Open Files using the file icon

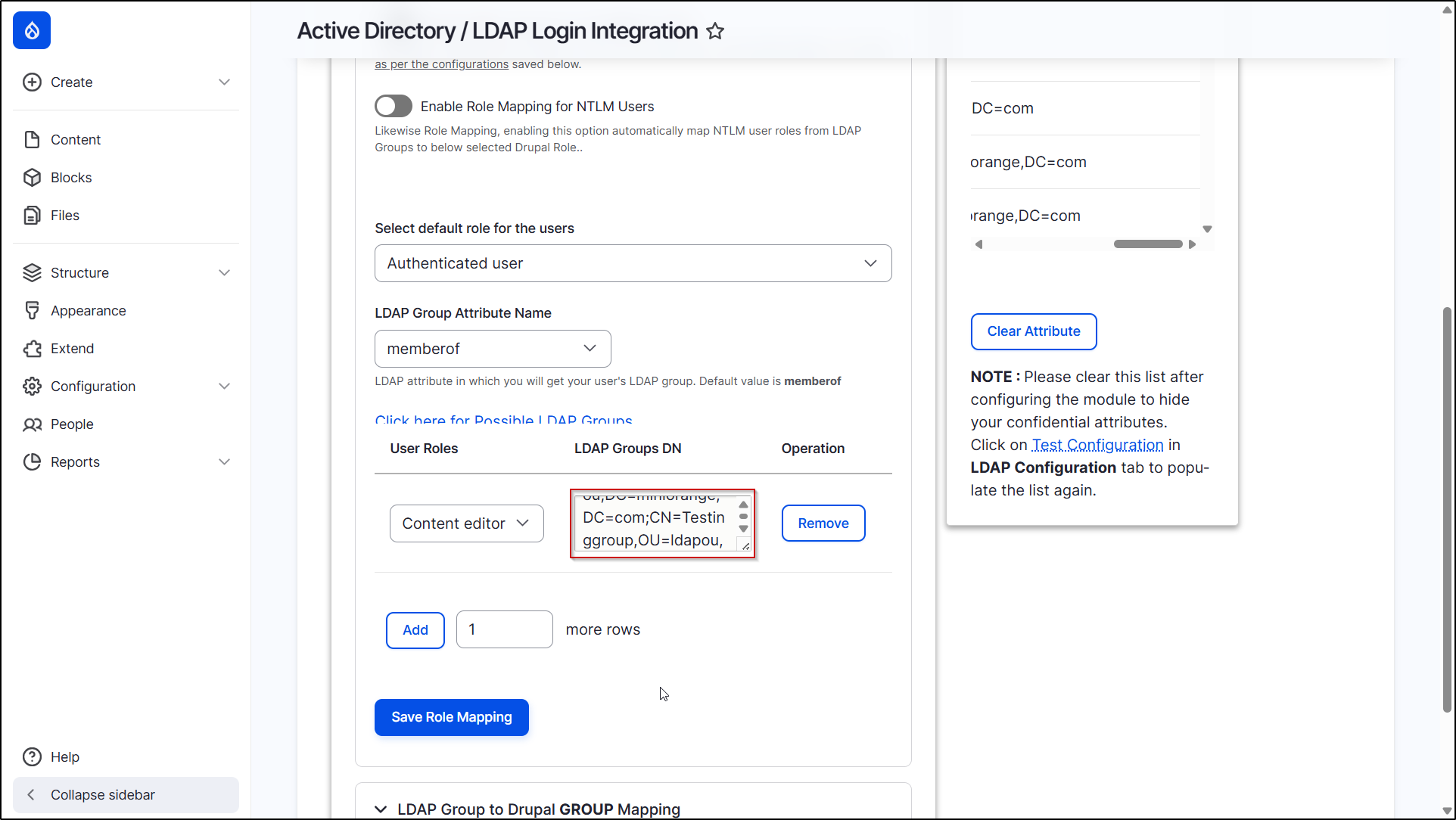click(32, 216)
